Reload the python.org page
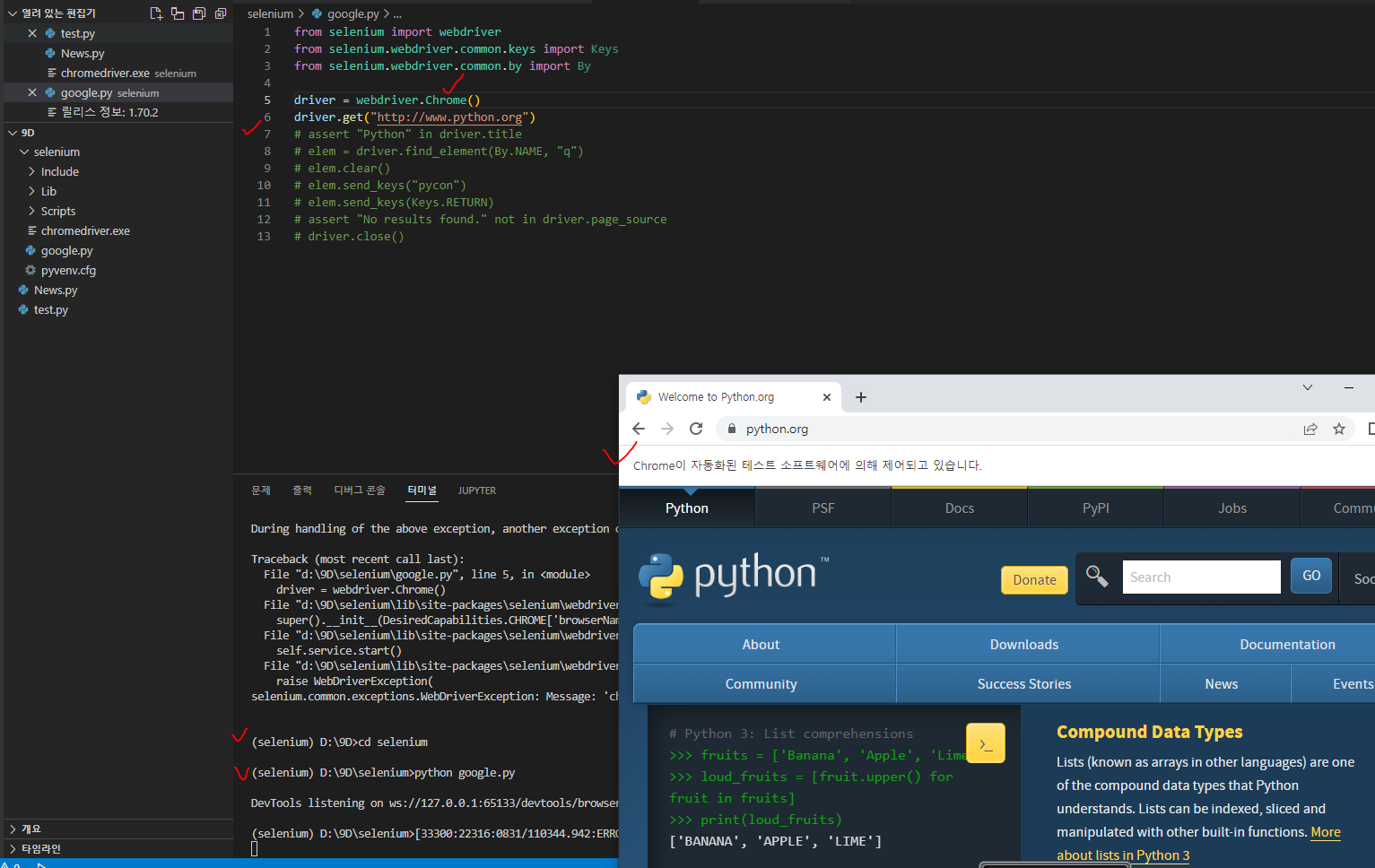1375x868 pixels. pyautogui.click(x=696, y=429)
